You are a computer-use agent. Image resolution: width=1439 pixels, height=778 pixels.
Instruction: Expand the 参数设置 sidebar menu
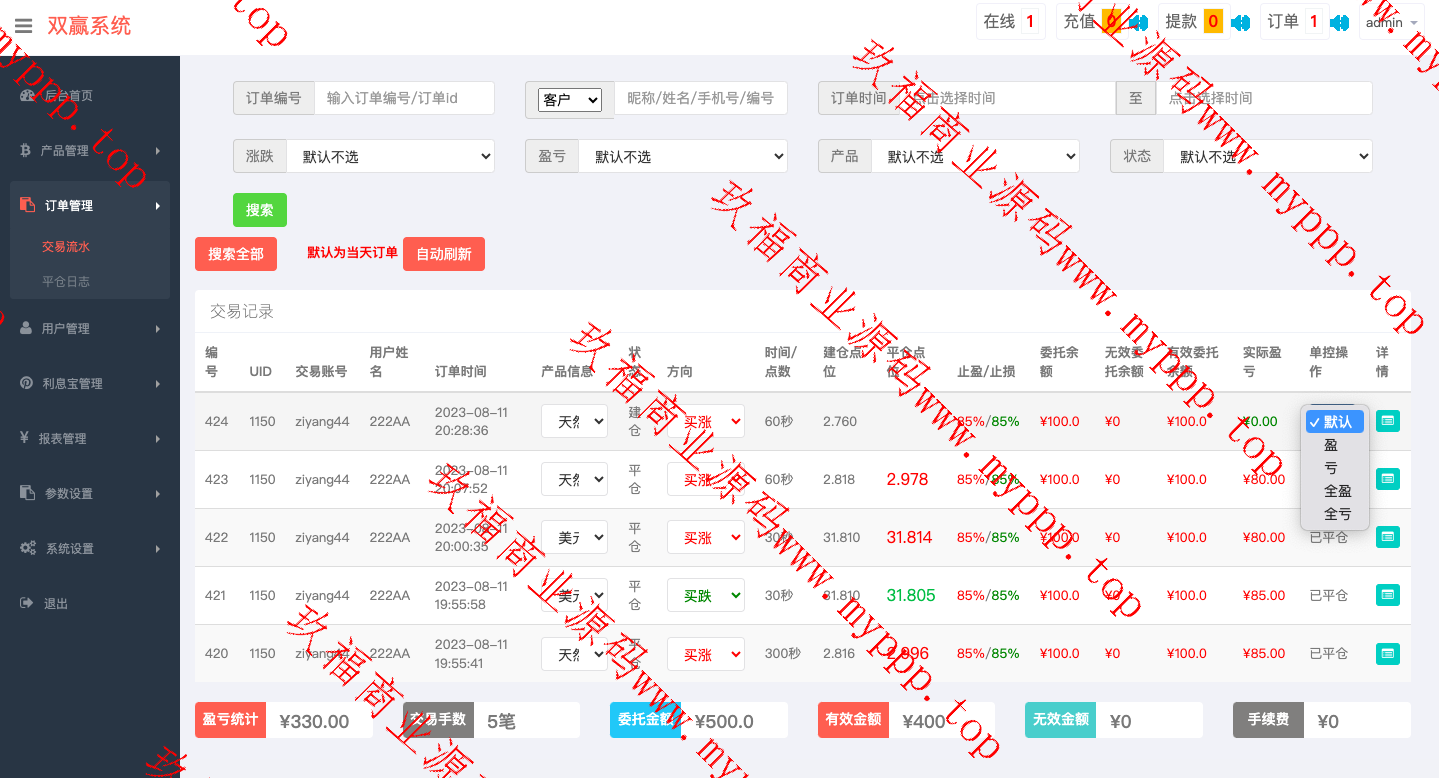[90, 493]
